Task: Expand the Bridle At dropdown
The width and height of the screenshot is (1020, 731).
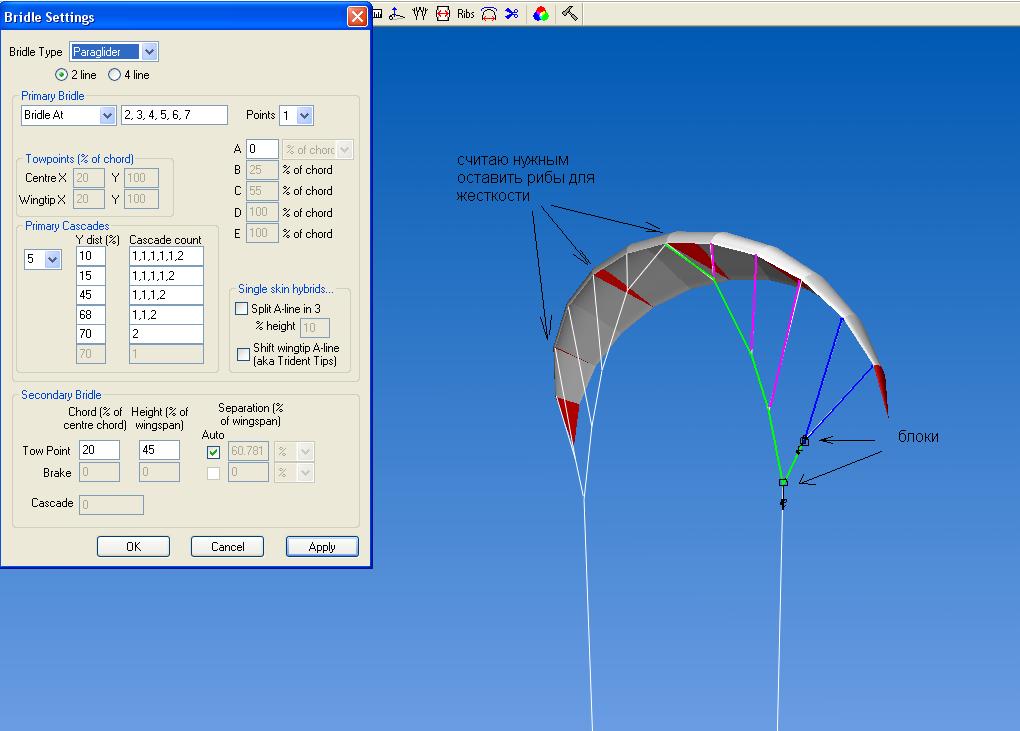Action: (107, 116)
